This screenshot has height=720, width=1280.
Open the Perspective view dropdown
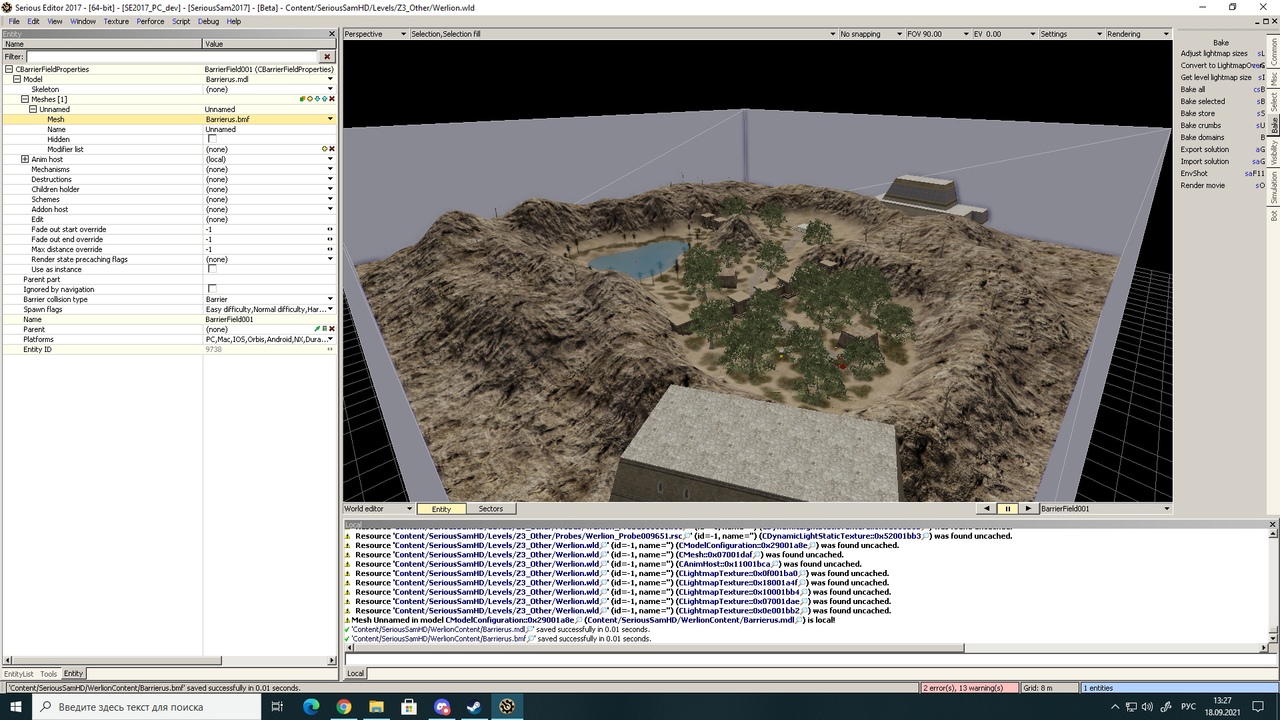[376, 34]
